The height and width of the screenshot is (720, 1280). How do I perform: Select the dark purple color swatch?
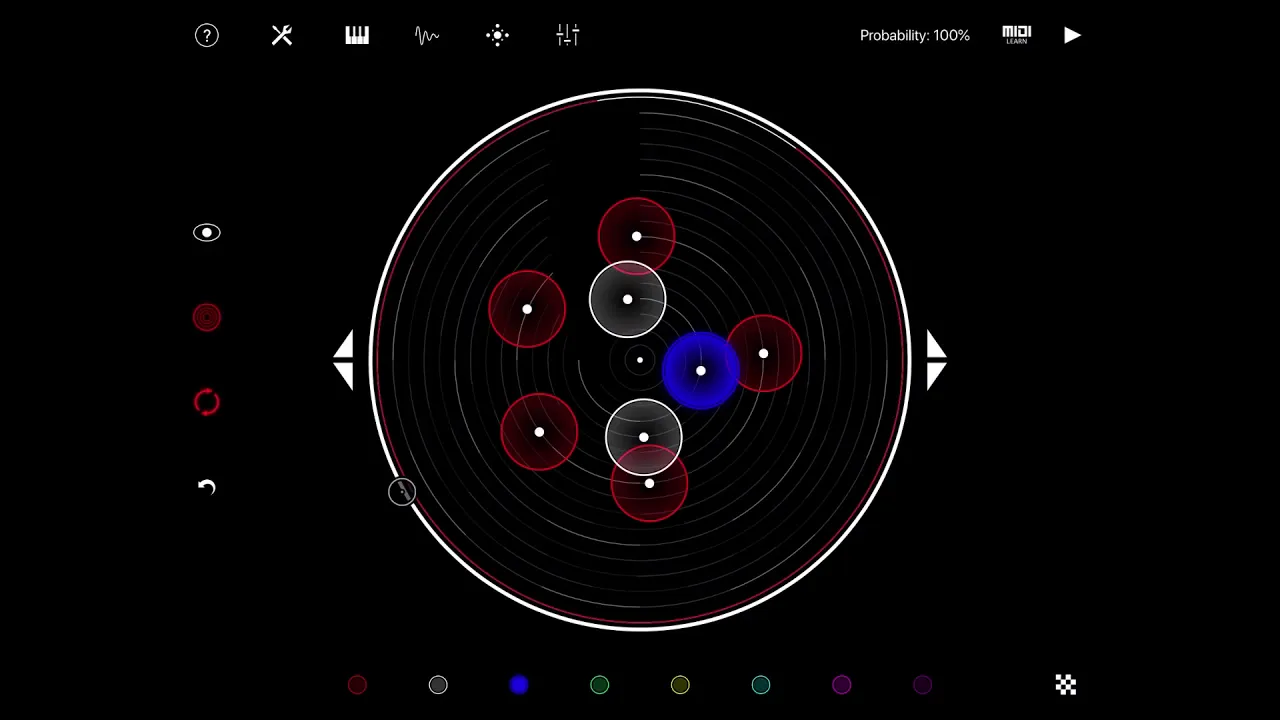922,685
